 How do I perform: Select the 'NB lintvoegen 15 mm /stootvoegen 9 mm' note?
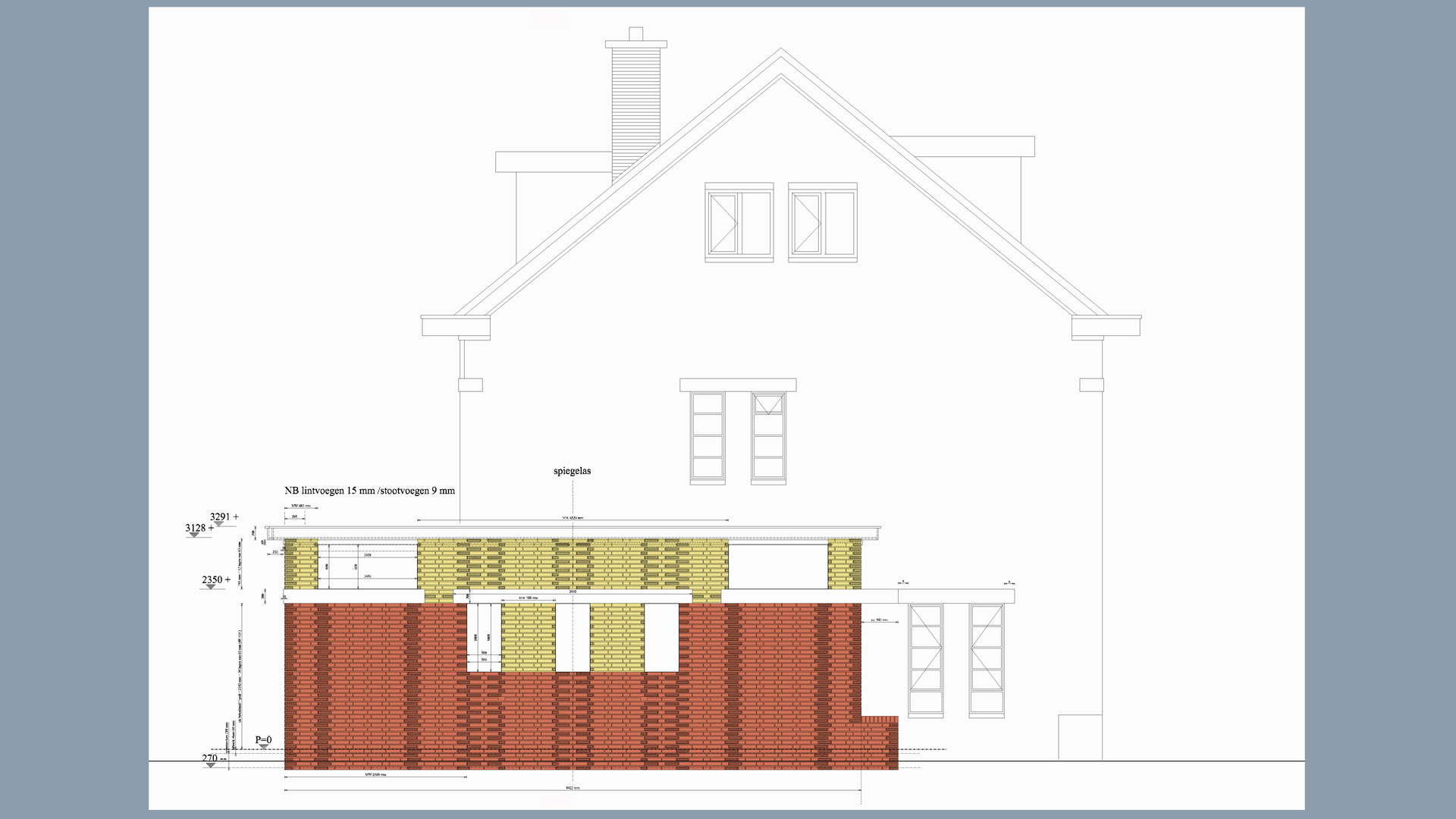[x=370, y=491]
